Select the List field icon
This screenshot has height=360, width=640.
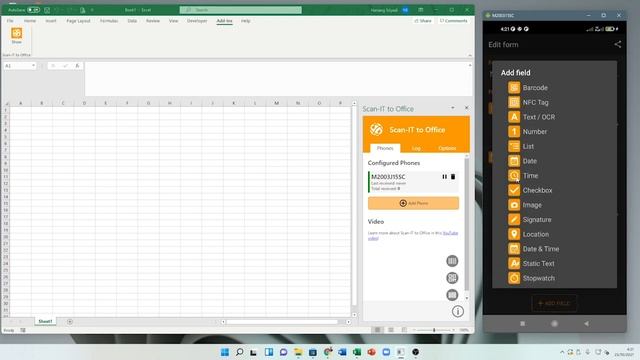(514, 146)
